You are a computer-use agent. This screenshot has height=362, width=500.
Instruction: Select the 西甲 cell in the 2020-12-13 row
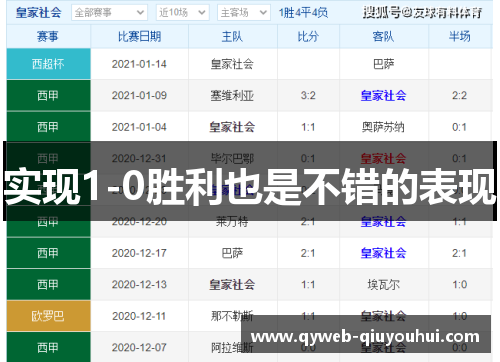(48, 284)
